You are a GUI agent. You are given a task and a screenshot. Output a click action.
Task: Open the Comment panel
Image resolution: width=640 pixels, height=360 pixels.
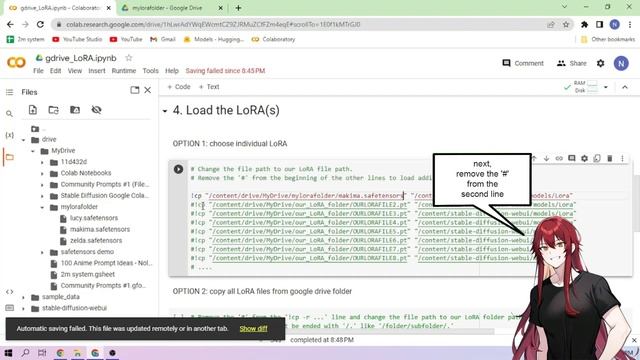(x=523, y=63)
